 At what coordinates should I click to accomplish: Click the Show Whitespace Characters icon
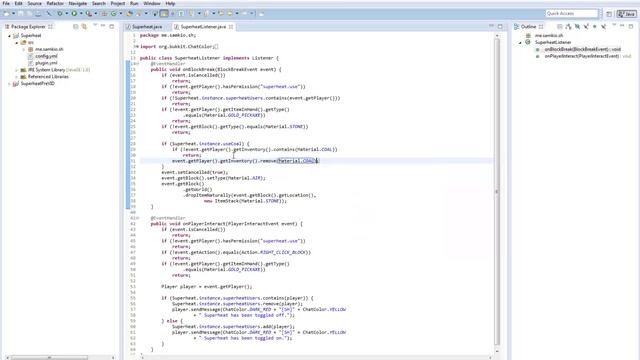(181, 13)
